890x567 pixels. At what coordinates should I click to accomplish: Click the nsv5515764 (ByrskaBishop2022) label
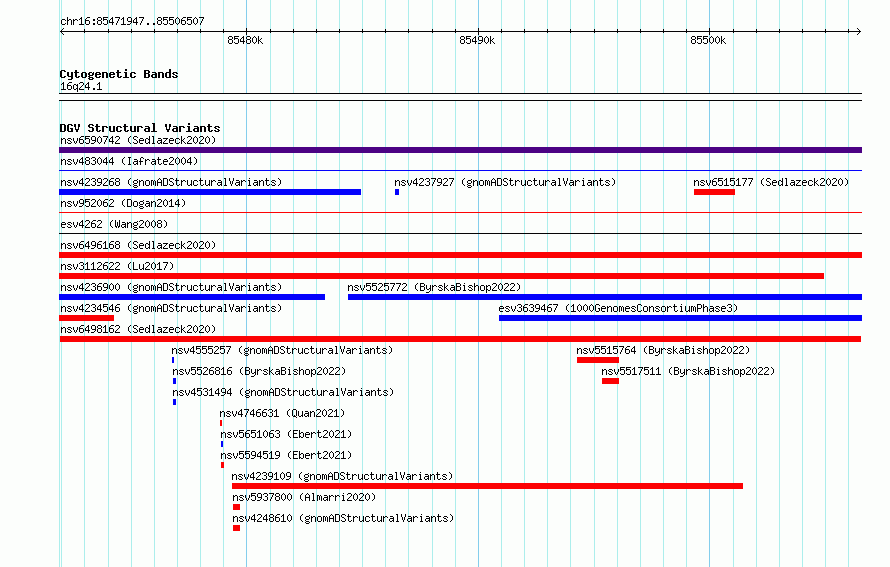(663, 350)
